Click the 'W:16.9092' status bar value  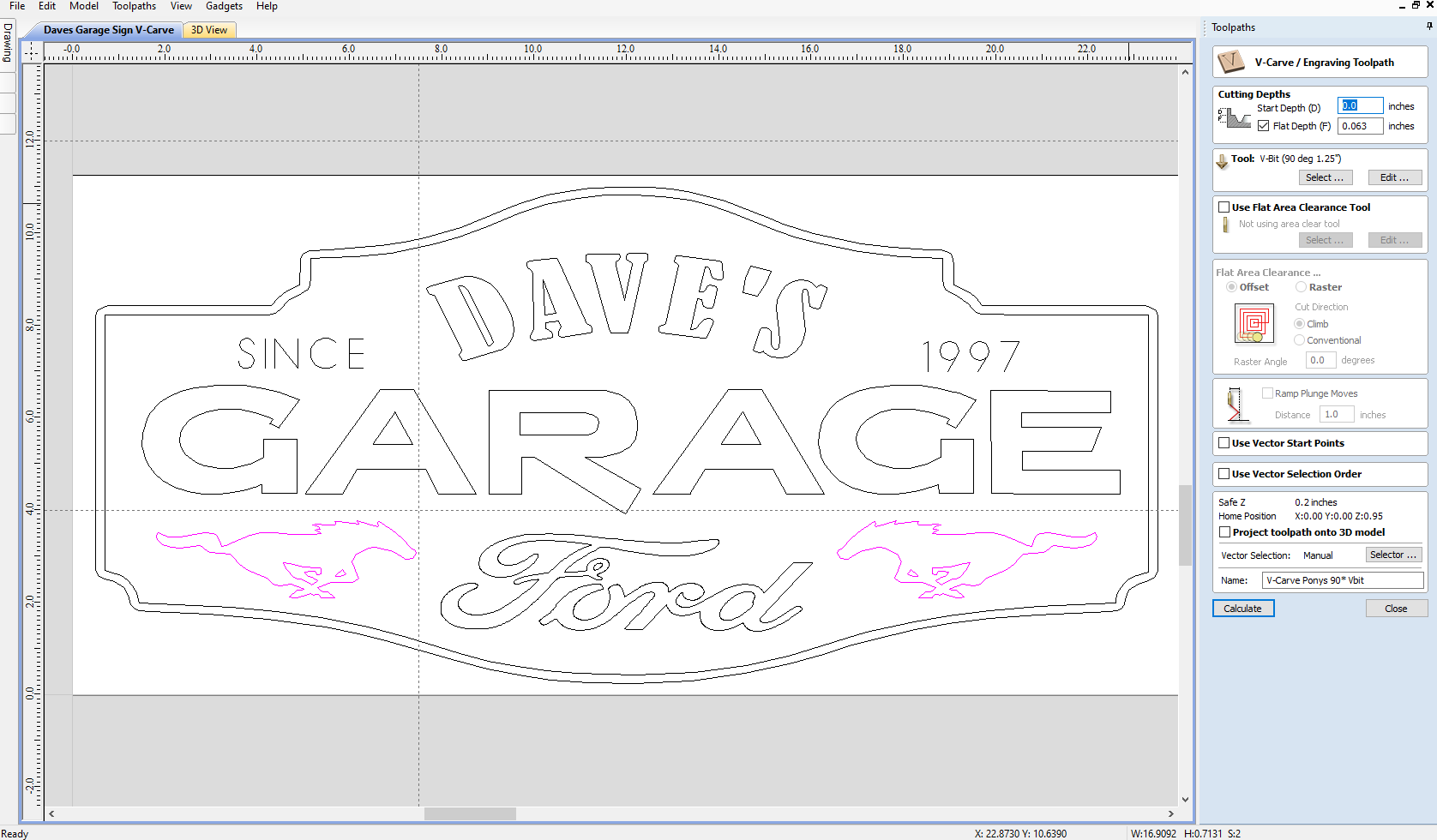[1153, 833]
